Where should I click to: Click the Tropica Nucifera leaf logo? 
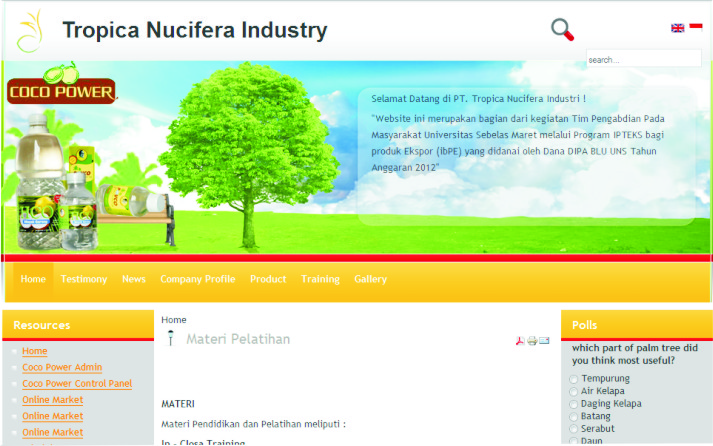coord(30,31)
